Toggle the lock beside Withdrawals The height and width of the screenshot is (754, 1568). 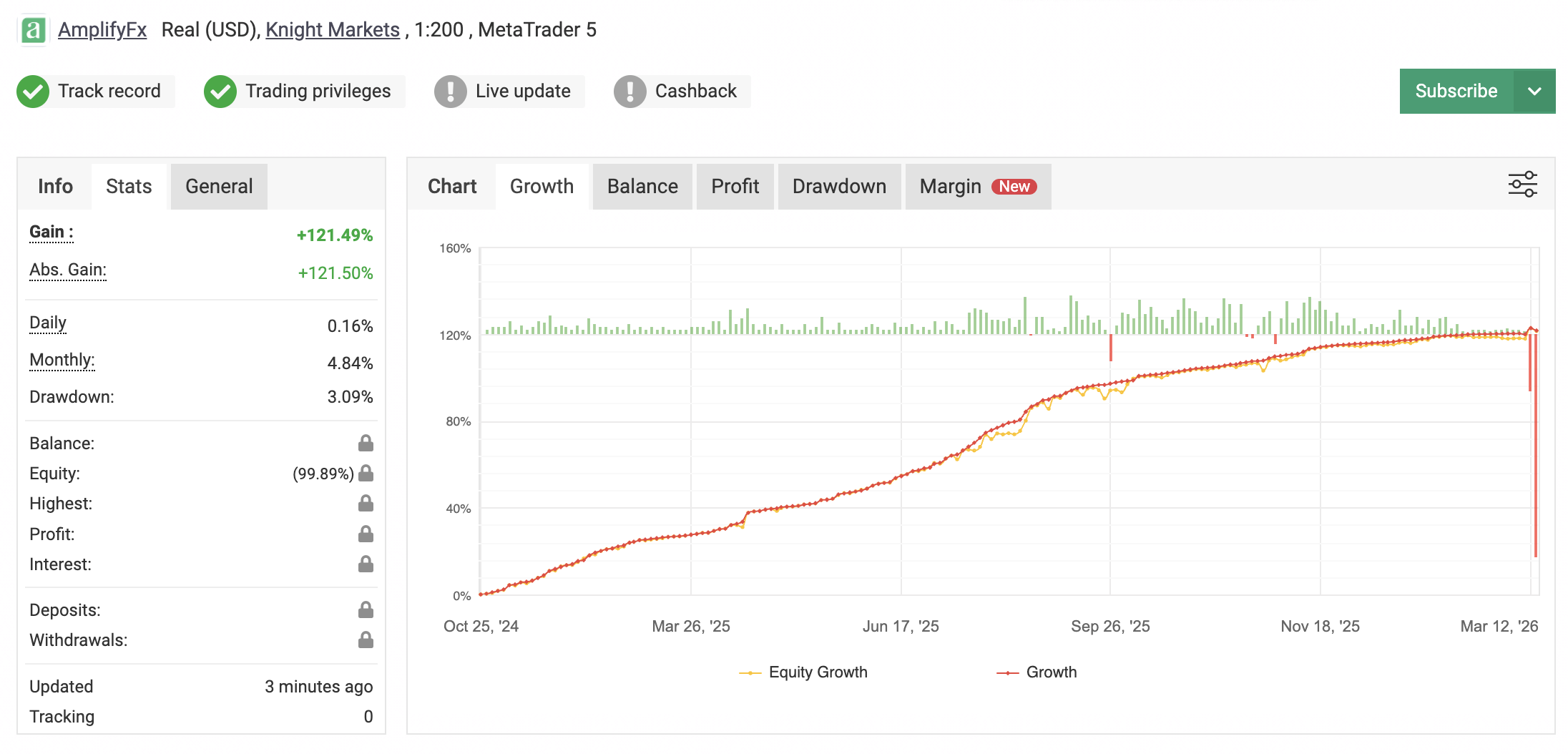[366, 640]
